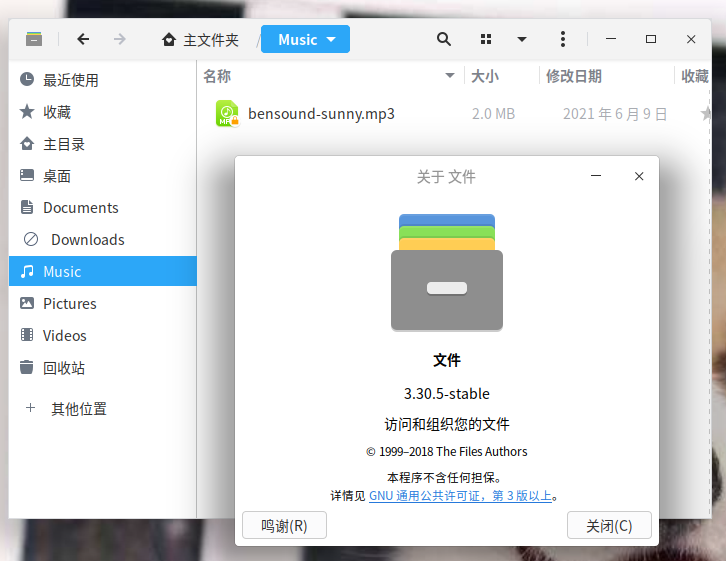Screen dimensions: 726x561
Task: Sort by the 大小 column header
Action: (502, 76)
